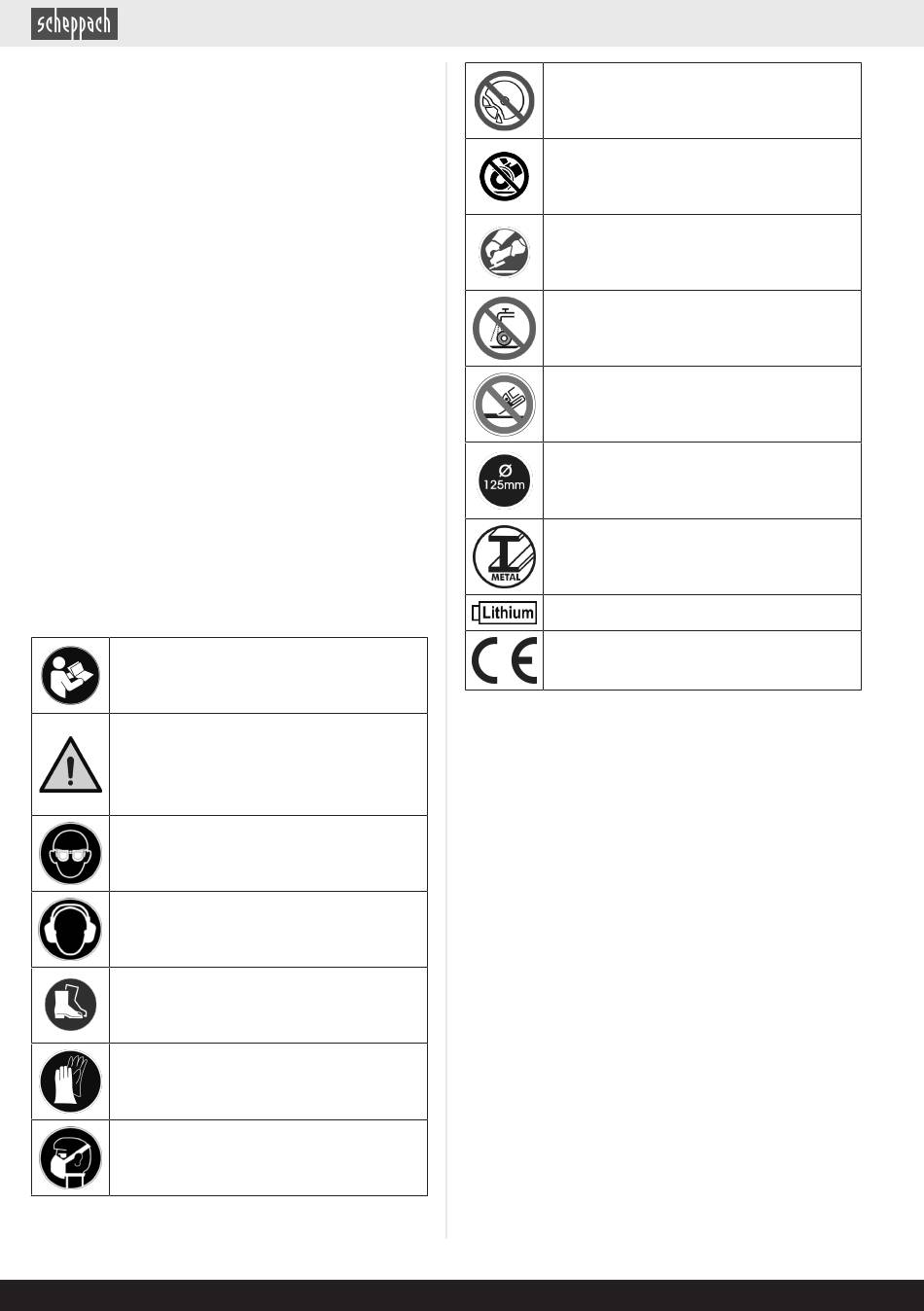
Task: Click the Scheppach logo in header
Action: [74, 23]
